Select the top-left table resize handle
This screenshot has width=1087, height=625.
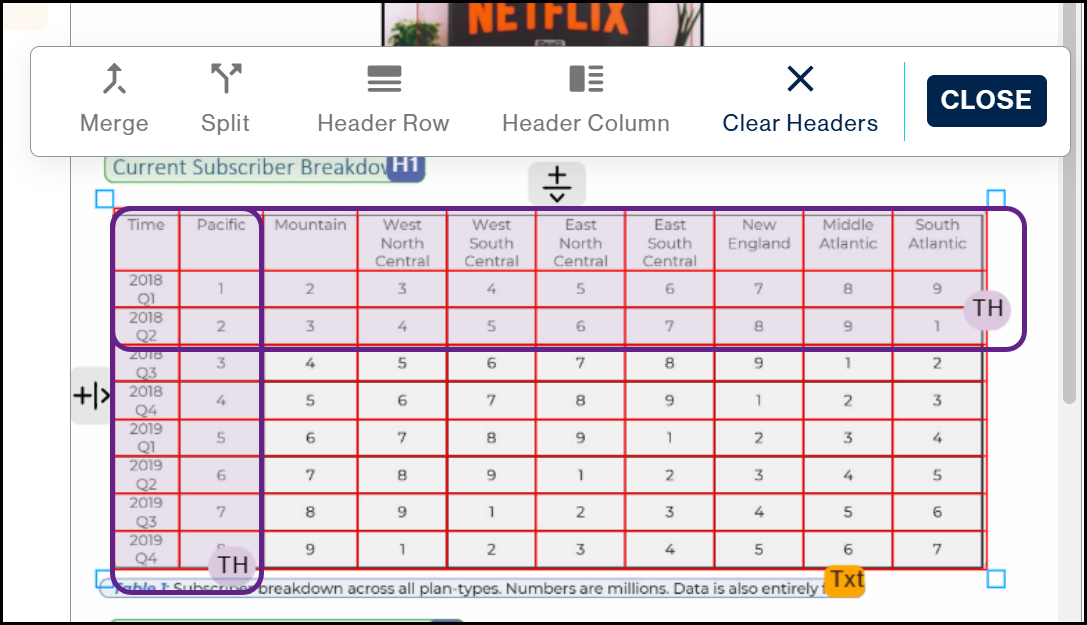(105, 199)
